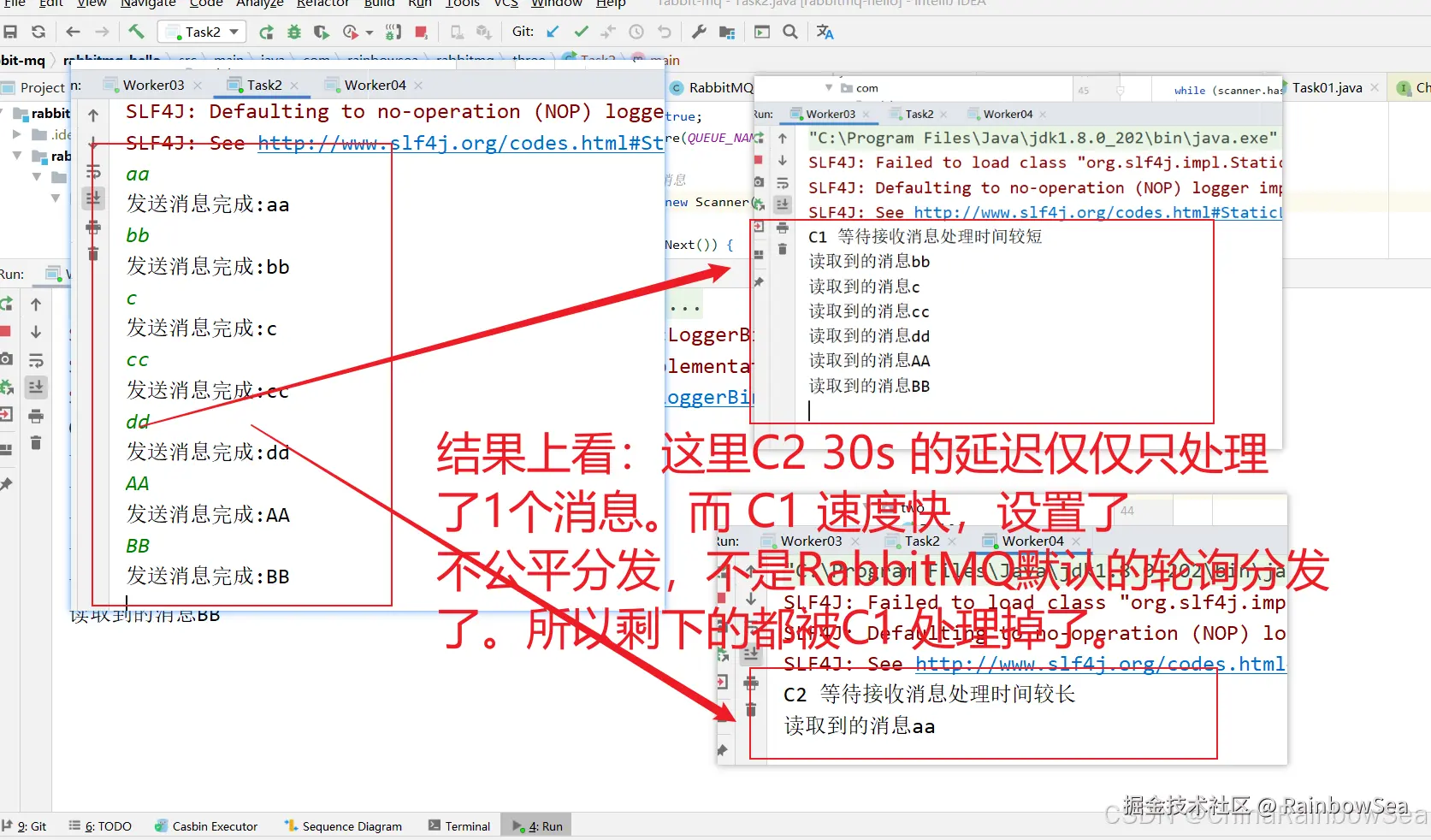The image size is (1431, 840).
Task: Open the Sequence Diagram tool window
Action: coord(343,826)
